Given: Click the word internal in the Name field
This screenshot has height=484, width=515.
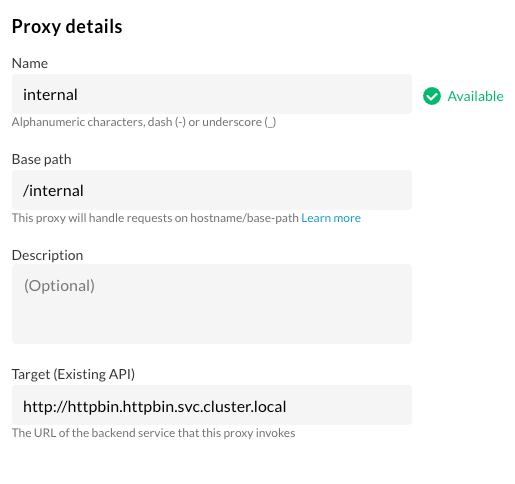Looking at the screenshot, I should (x=50, y=95).
